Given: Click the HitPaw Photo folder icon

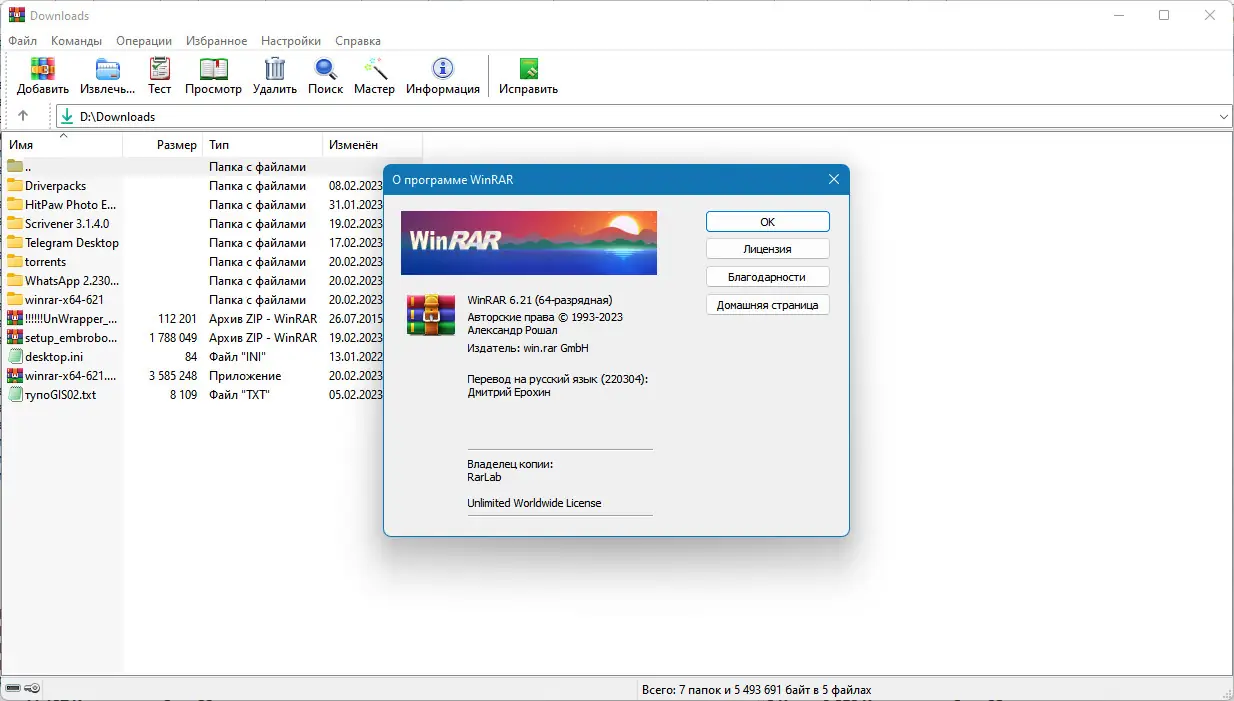Looking at the screenshot, I should [15, 205].
